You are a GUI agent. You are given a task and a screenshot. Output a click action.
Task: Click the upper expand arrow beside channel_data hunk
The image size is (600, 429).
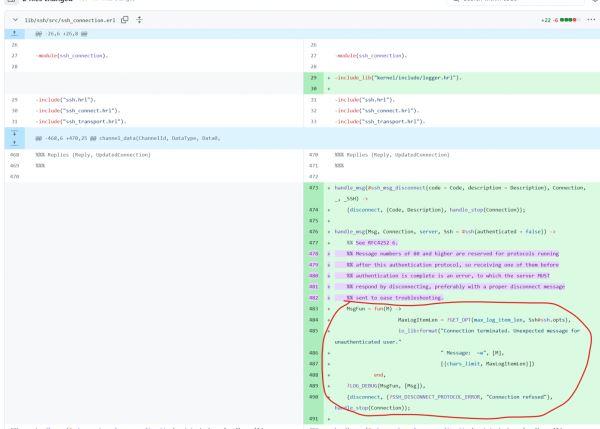(15, 133)
